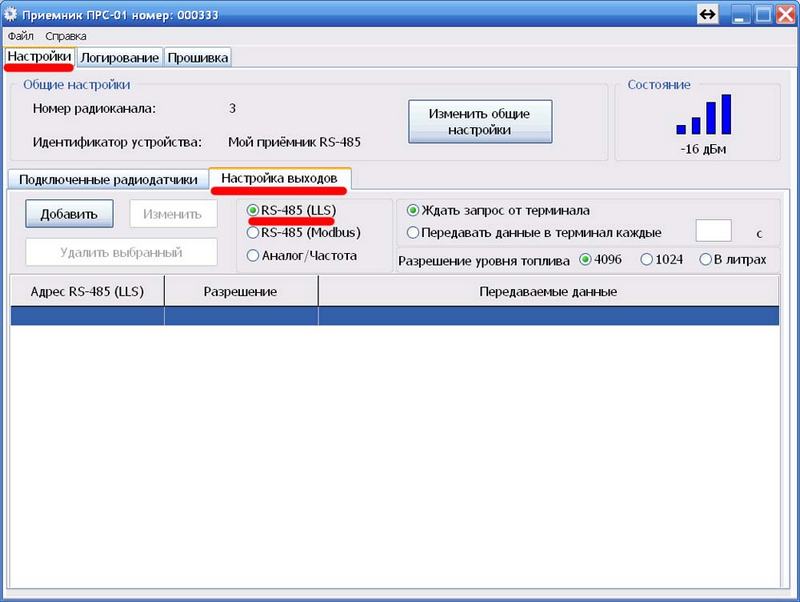Open the Подключенные радиодатчики tab
This screenshot has height=602, width=800.
coord(108,180)
